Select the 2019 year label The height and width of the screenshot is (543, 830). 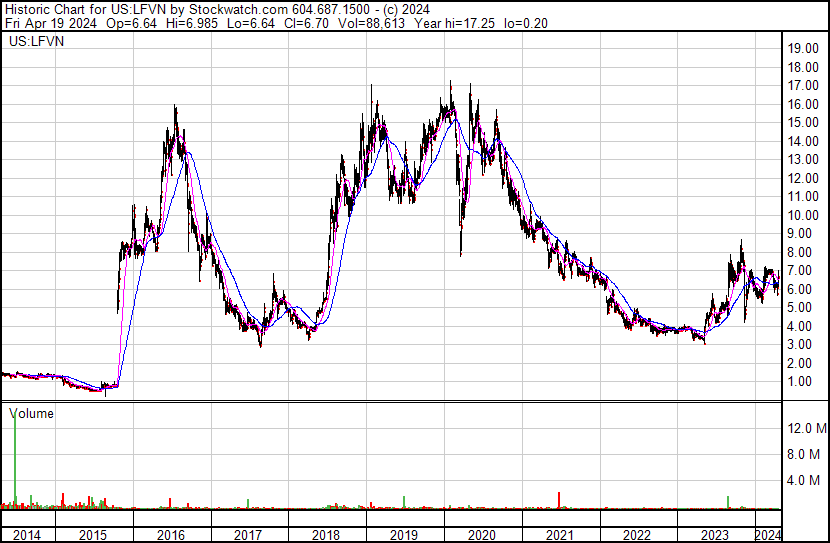point(404,535)
